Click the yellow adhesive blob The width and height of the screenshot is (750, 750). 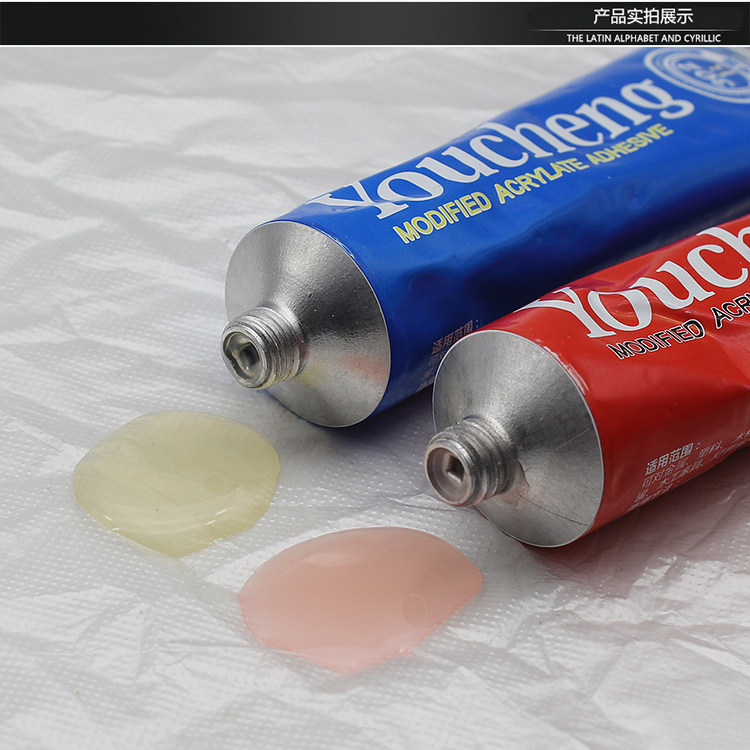(x=177, y=483)
